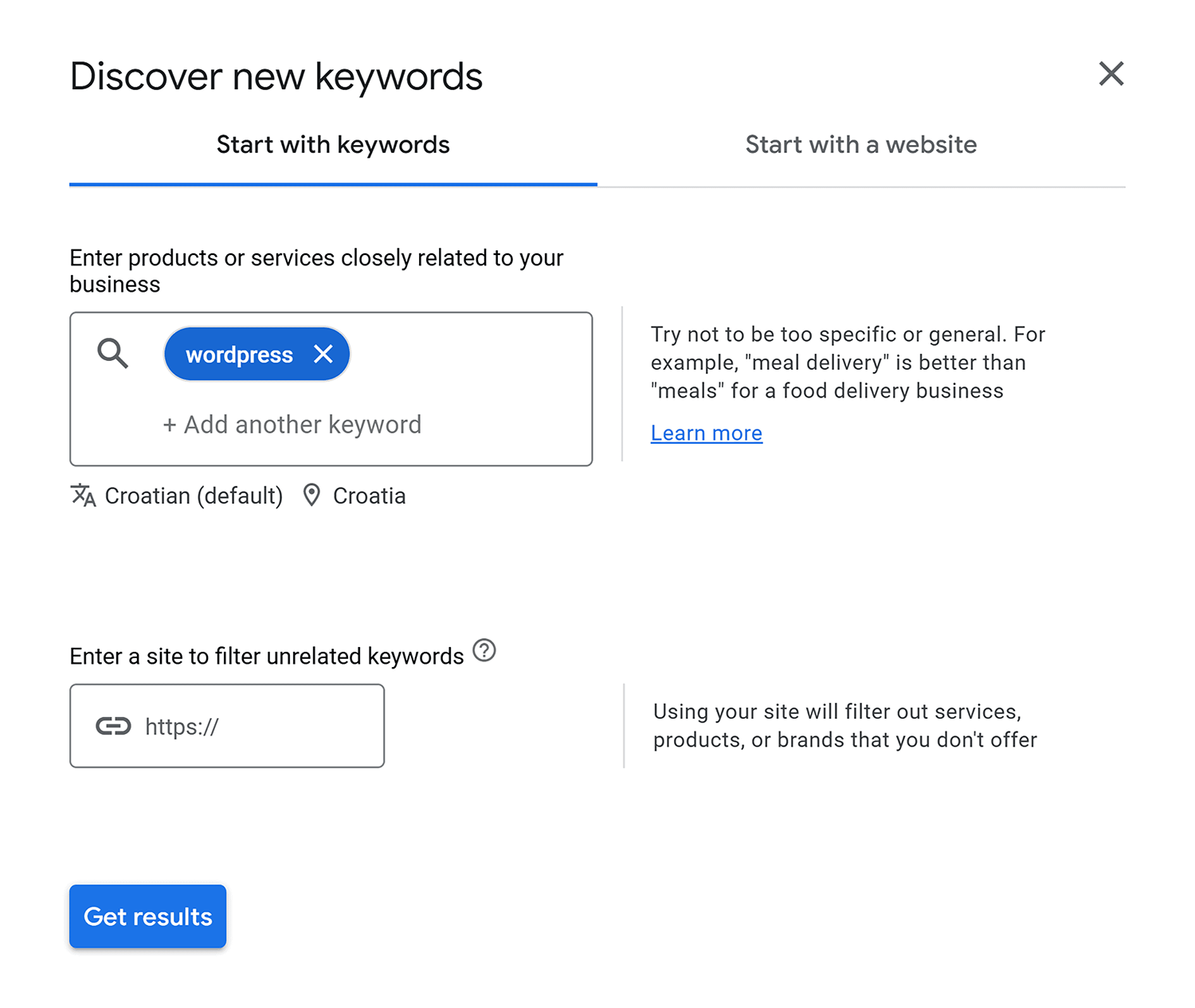
Task: Click the Get results button
Action: [148, 916]
